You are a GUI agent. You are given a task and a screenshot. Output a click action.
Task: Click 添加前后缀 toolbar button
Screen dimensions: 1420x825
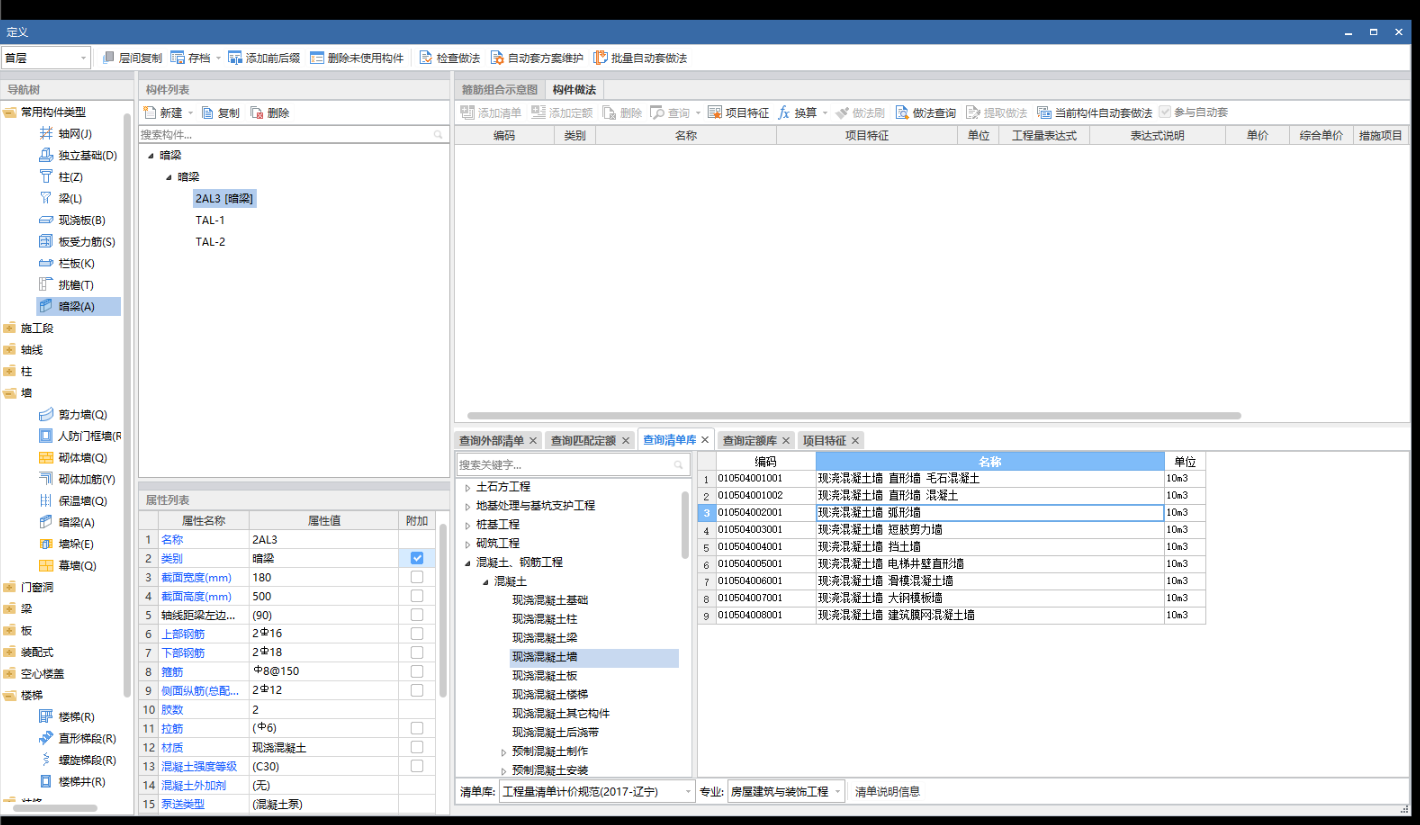click(x=264, y=58)
